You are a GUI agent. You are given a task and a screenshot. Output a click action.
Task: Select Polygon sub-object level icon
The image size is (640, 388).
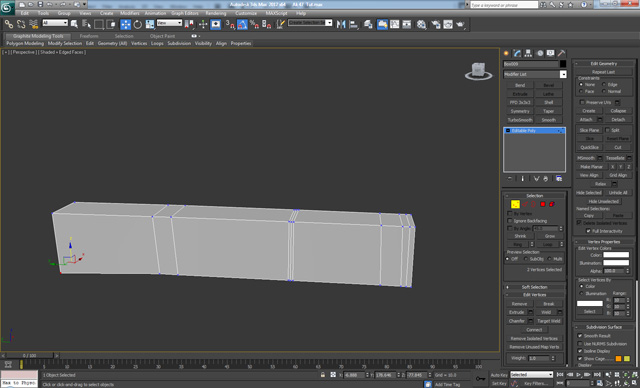(x=543, y=204)
